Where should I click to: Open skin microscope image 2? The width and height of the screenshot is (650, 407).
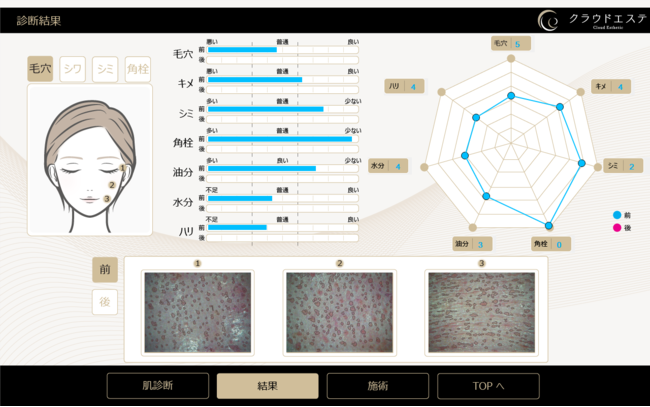tap(340, 313)
